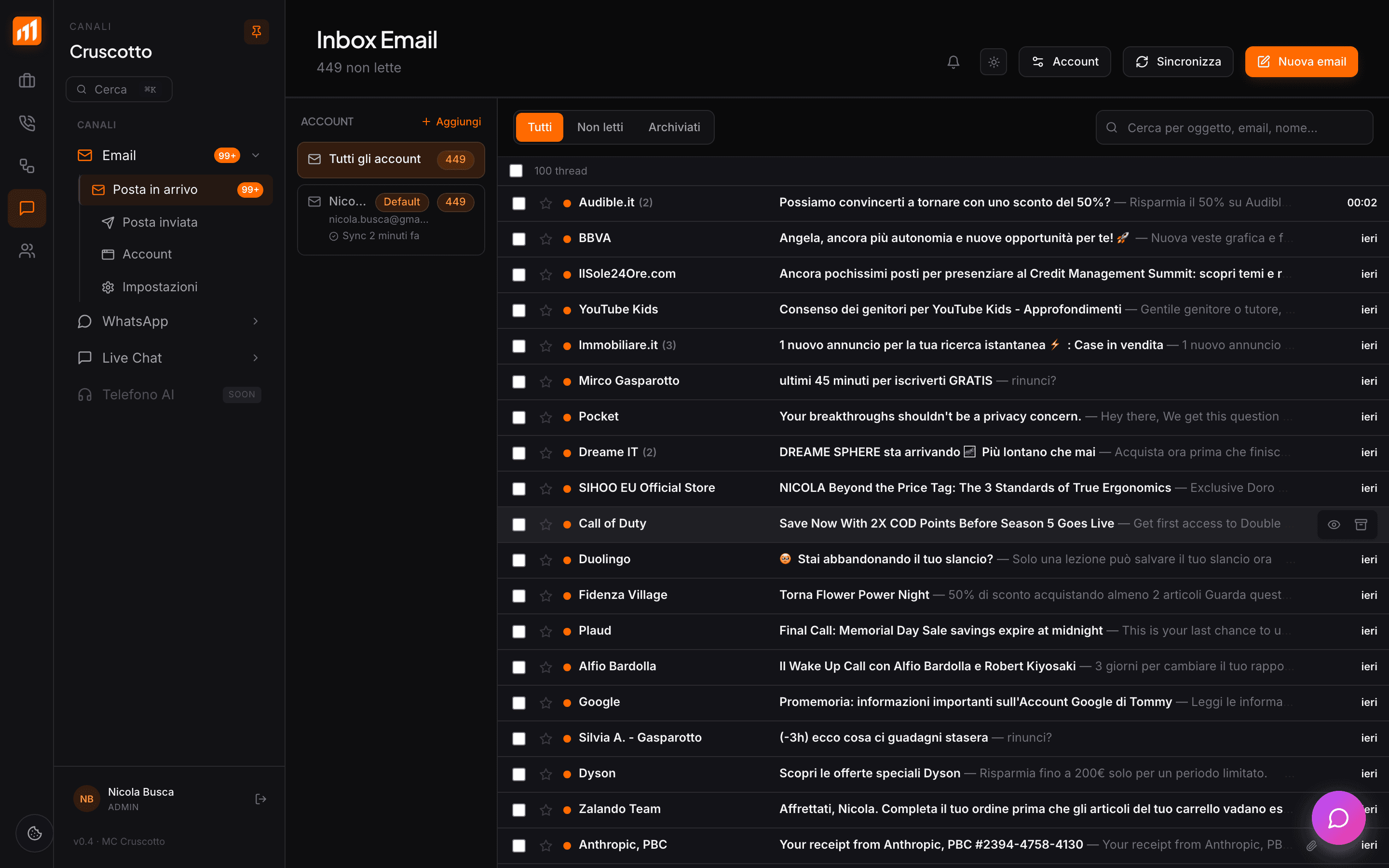
Task: Unpin the sidebar with the pin icon
Action: pos(257,31)
